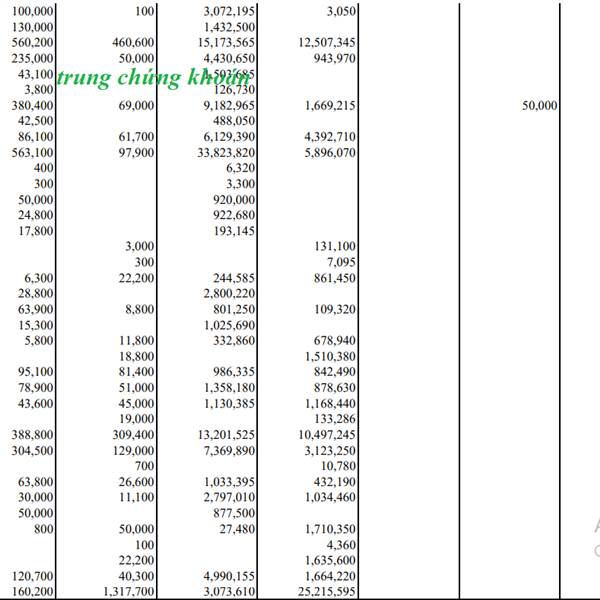This screenshot has width=600, height=600.
Task: Select the figure 9,182,965
Action: [x=229, y=106]
